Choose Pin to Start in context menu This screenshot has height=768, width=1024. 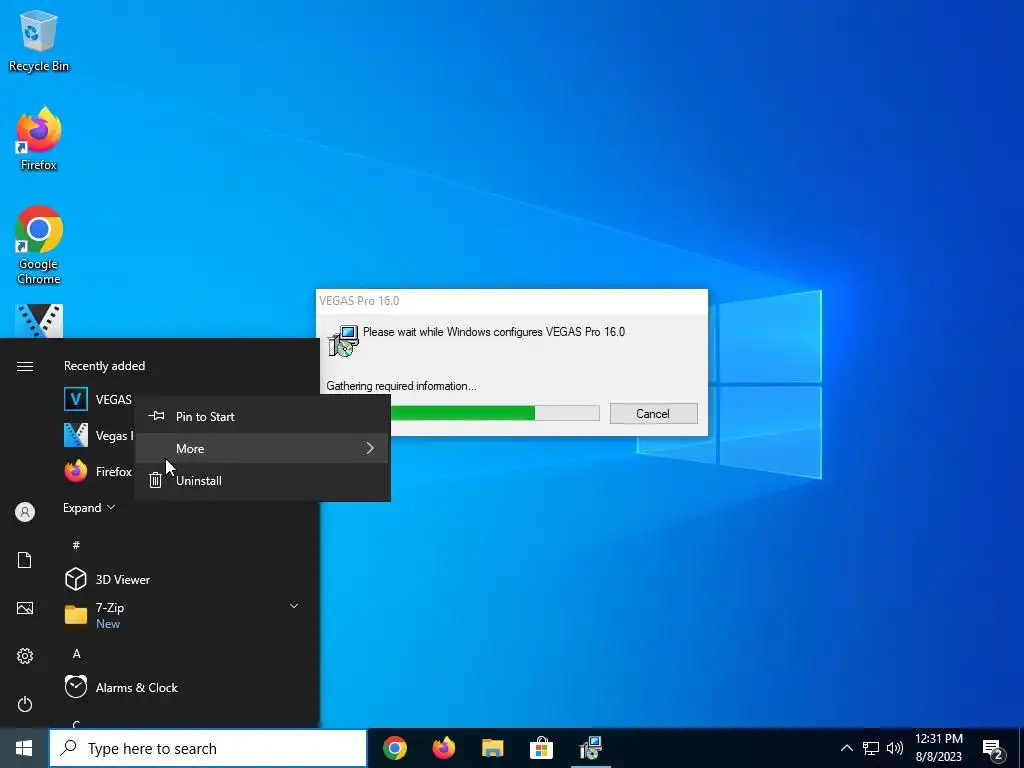[263, 416]
